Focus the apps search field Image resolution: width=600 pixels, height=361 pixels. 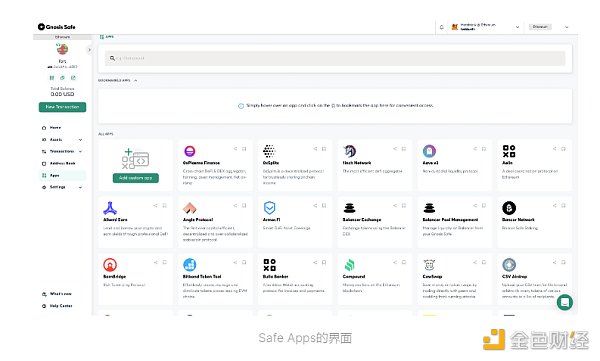point(335,58)
